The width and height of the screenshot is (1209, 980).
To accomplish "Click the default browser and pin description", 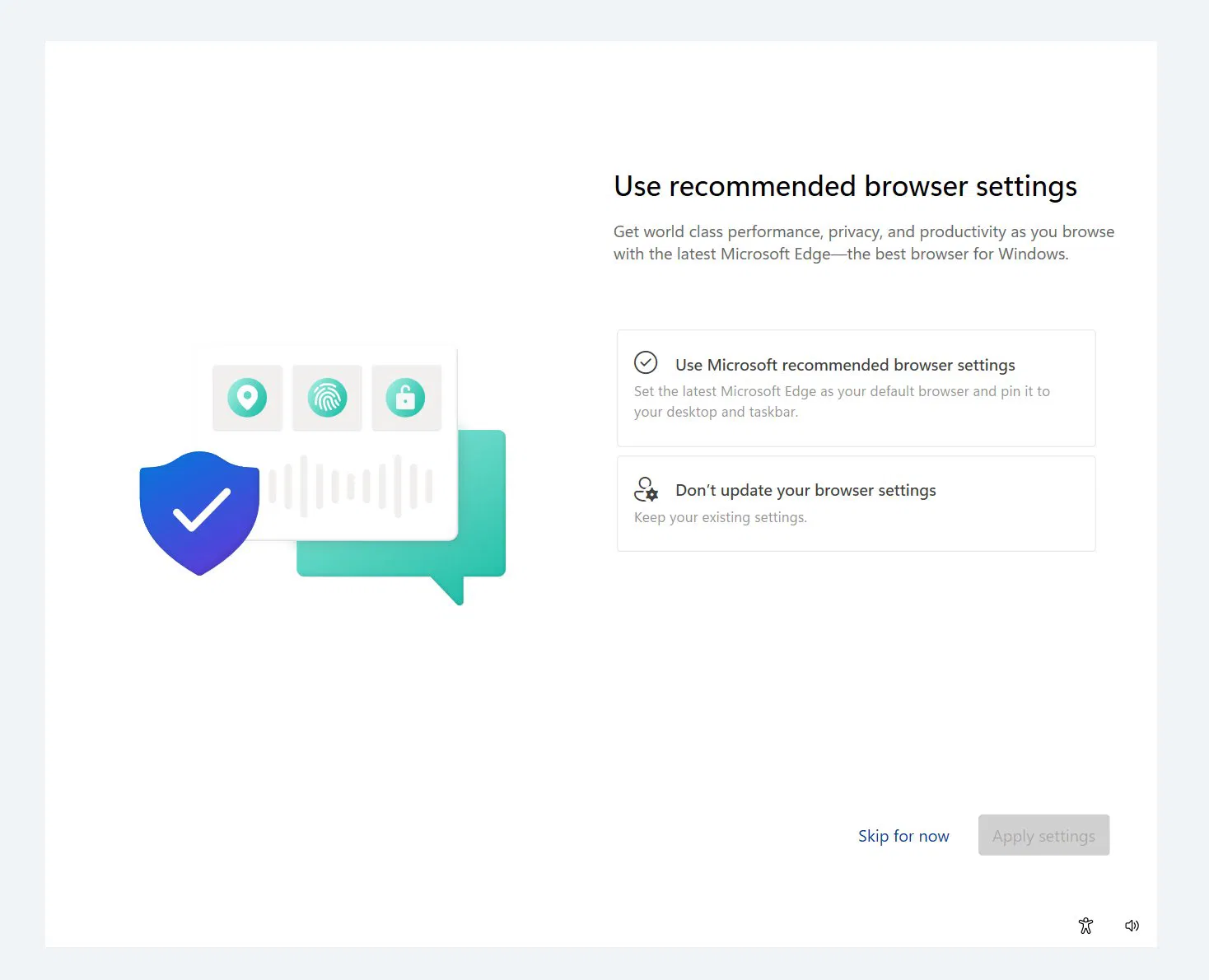I will 841,401.
